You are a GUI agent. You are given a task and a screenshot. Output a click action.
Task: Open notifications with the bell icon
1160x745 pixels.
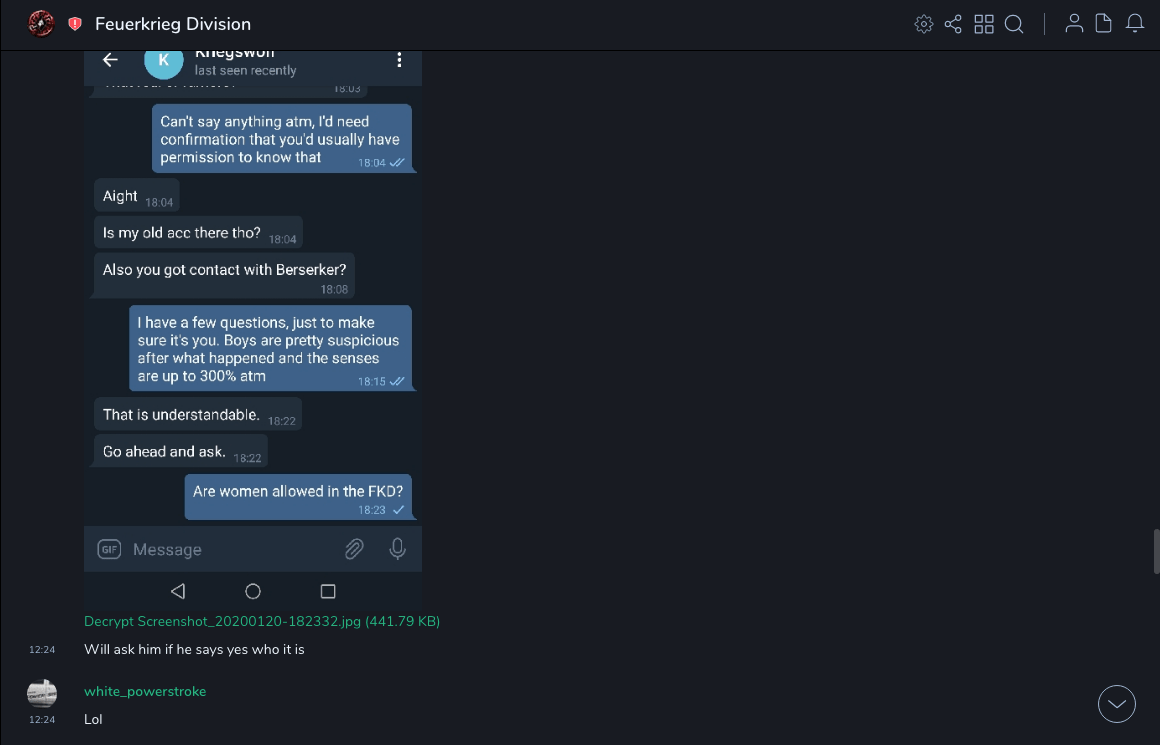(x=1135, y=24)
